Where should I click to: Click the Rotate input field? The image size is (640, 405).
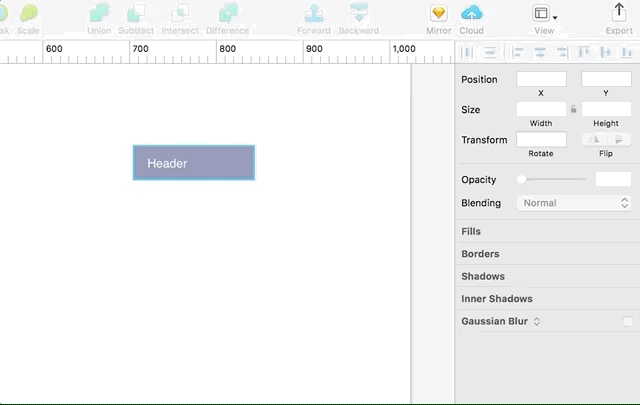(541, 140)
